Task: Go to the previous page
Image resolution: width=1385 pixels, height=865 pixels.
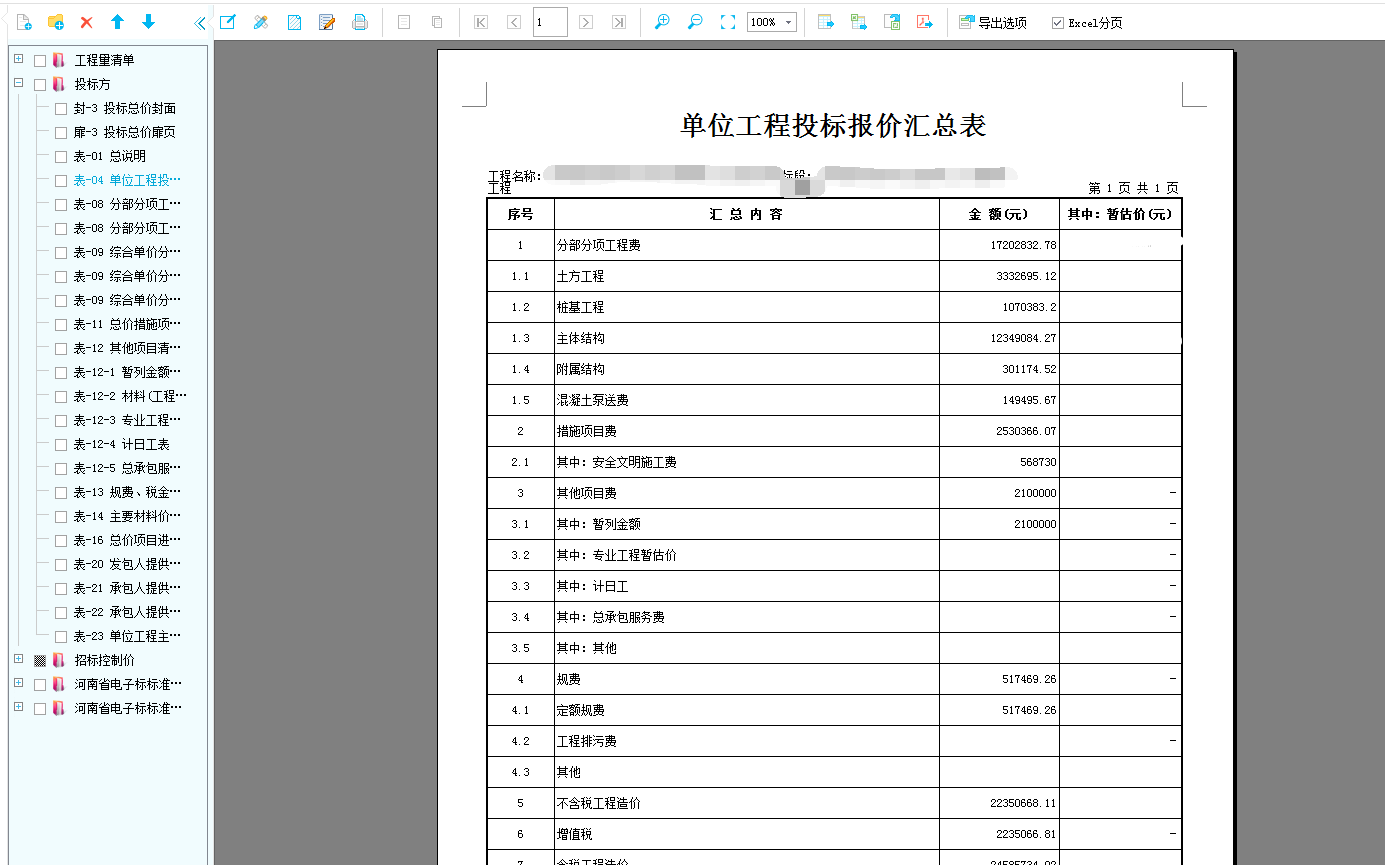Action: [514, 22]
